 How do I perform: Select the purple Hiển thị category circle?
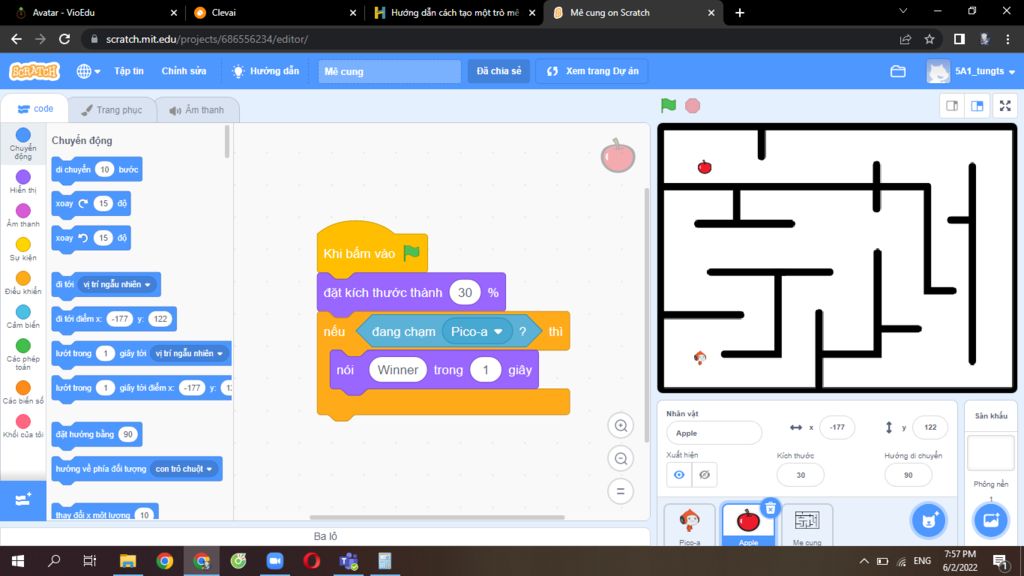point(23,177)
